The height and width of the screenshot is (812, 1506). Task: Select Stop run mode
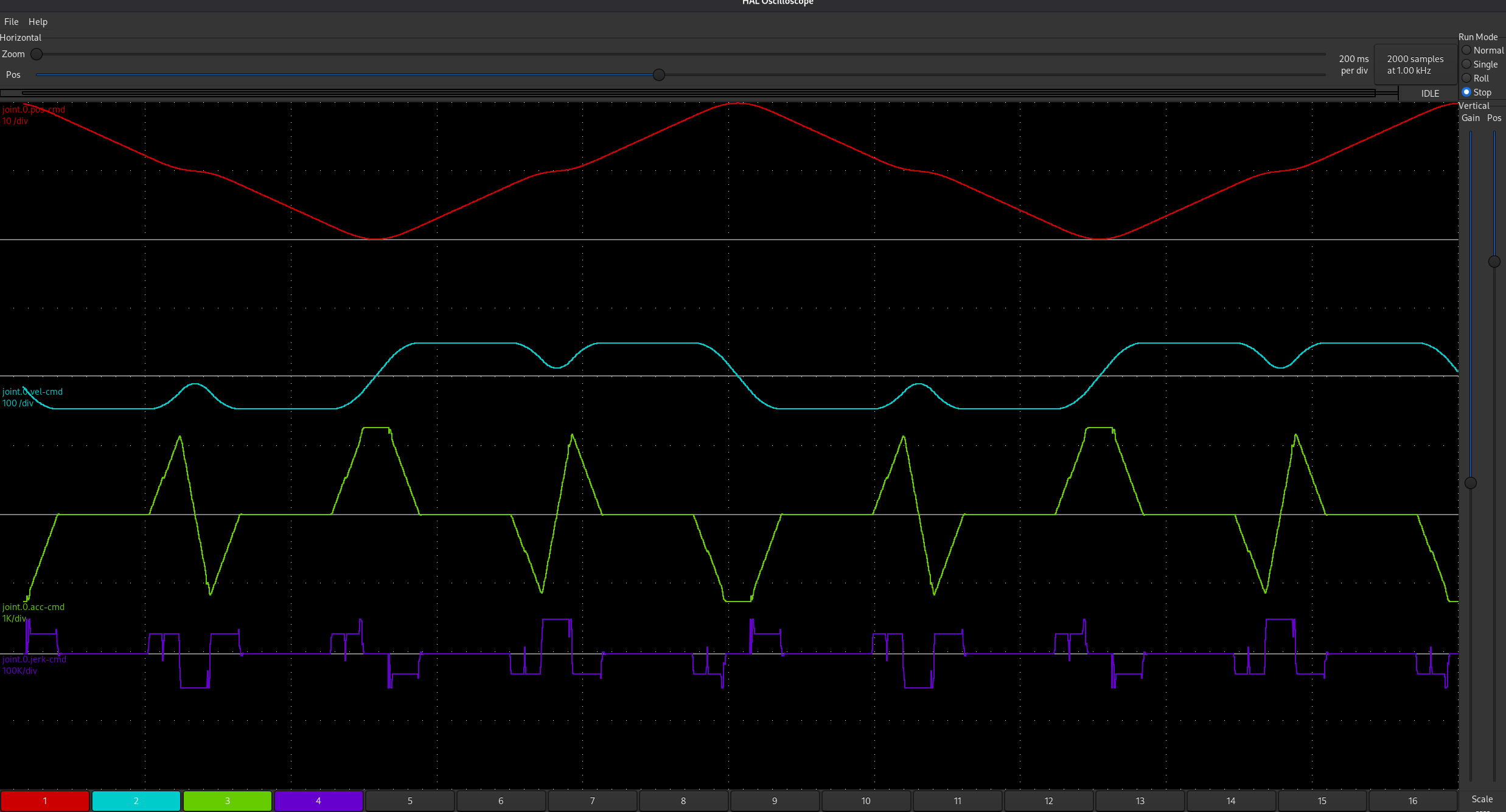(1467, 92)
